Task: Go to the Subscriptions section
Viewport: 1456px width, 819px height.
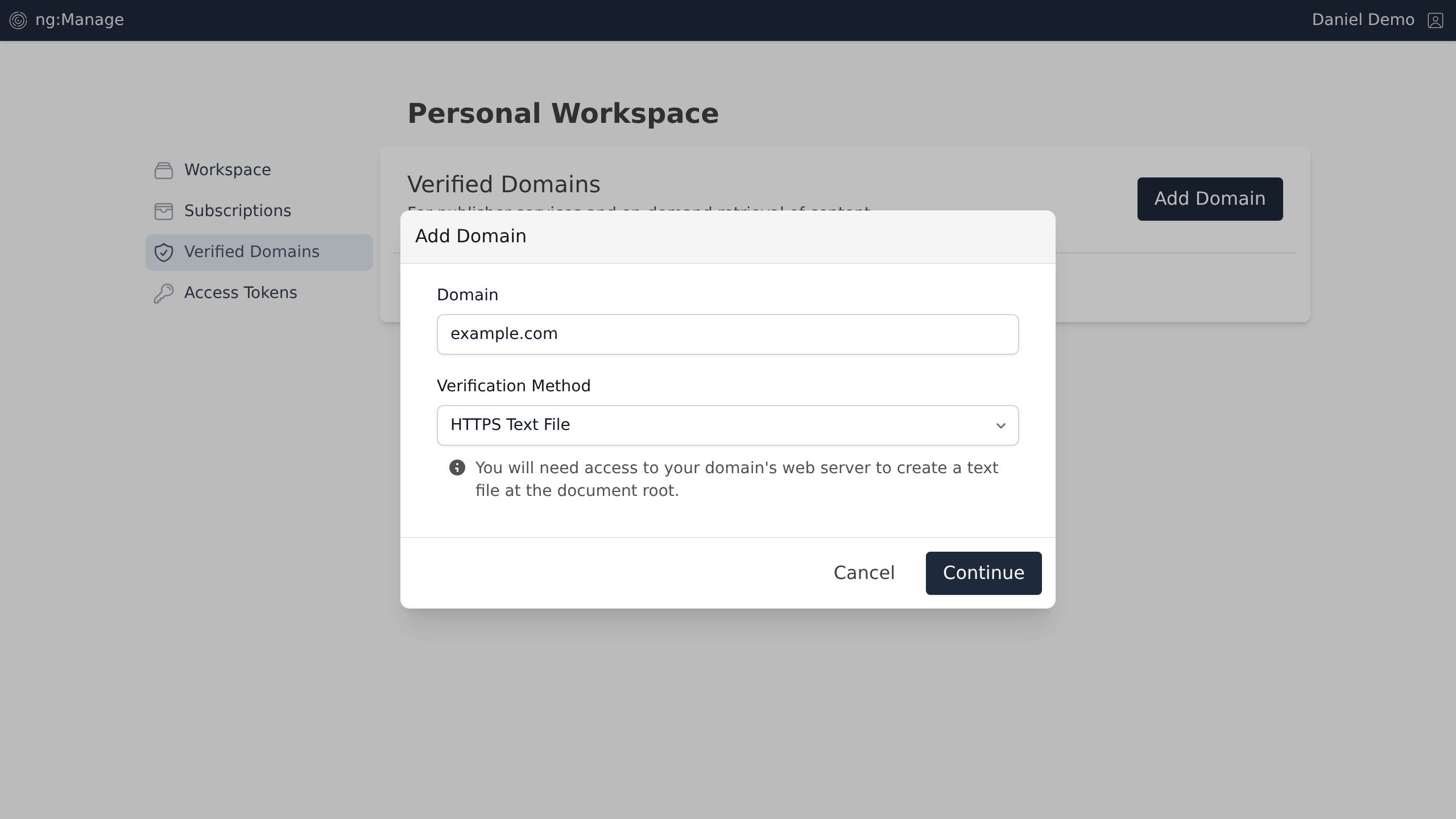Action: point(238,211)
